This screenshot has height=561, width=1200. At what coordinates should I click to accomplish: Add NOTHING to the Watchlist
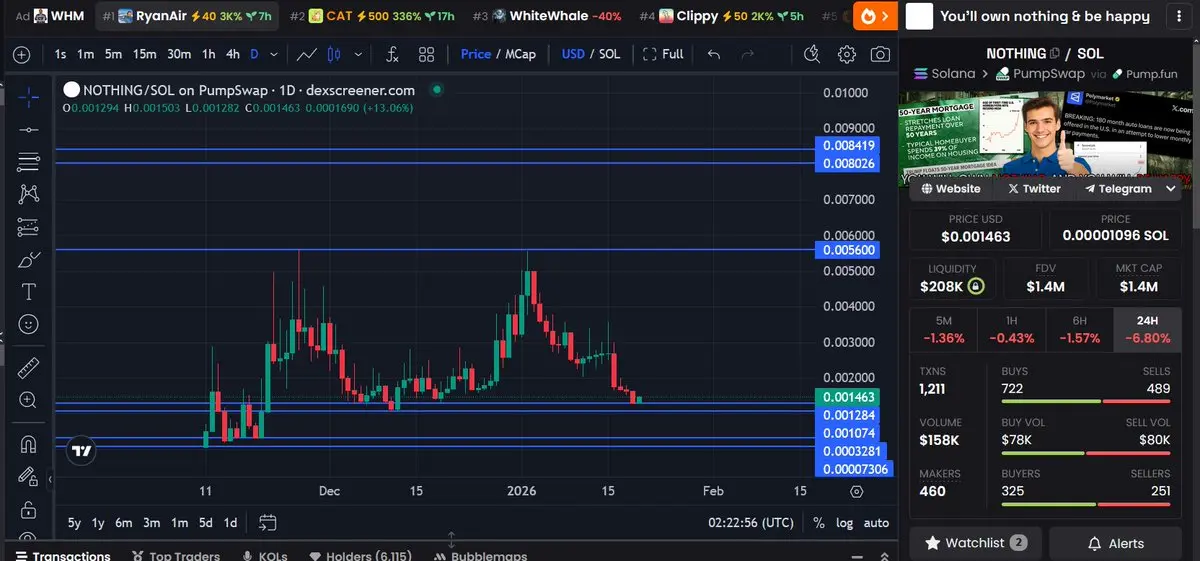click(975, 543)
